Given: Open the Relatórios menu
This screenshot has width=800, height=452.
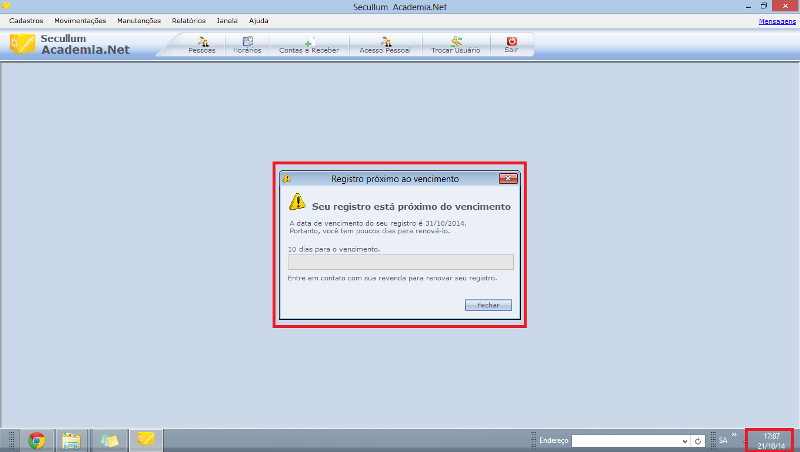Looking at the screenshot, I should click(x=188, y=20).
